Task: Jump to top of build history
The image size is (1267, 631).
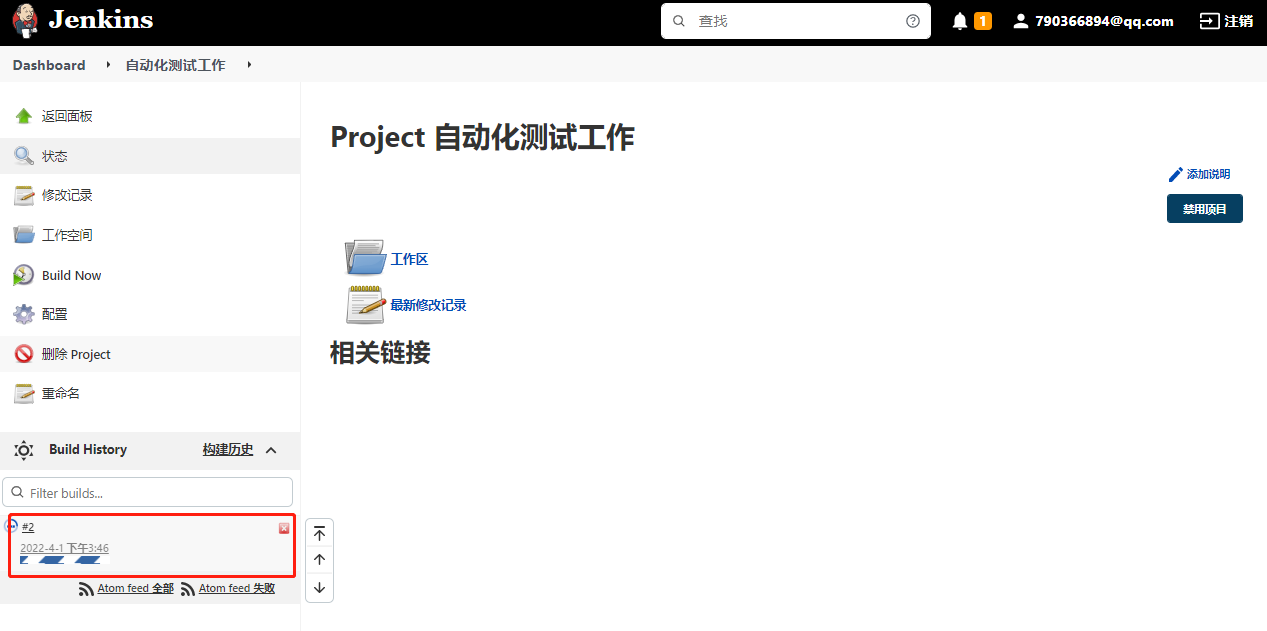Action: 319,534
